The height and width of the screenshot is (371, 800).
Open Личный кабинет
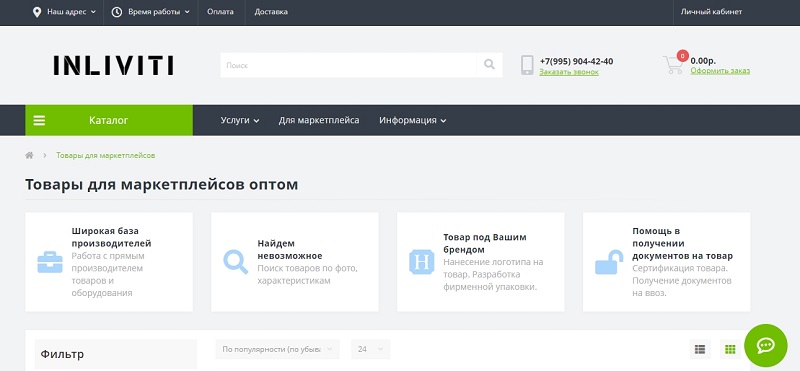(711, 12)
